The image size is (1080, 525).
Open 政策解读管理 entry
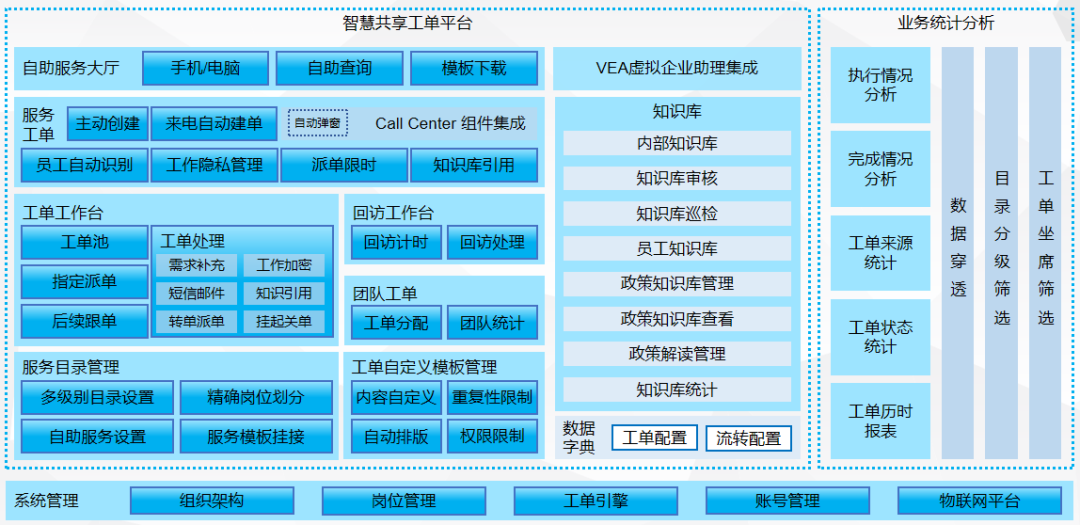coord(677,354)
